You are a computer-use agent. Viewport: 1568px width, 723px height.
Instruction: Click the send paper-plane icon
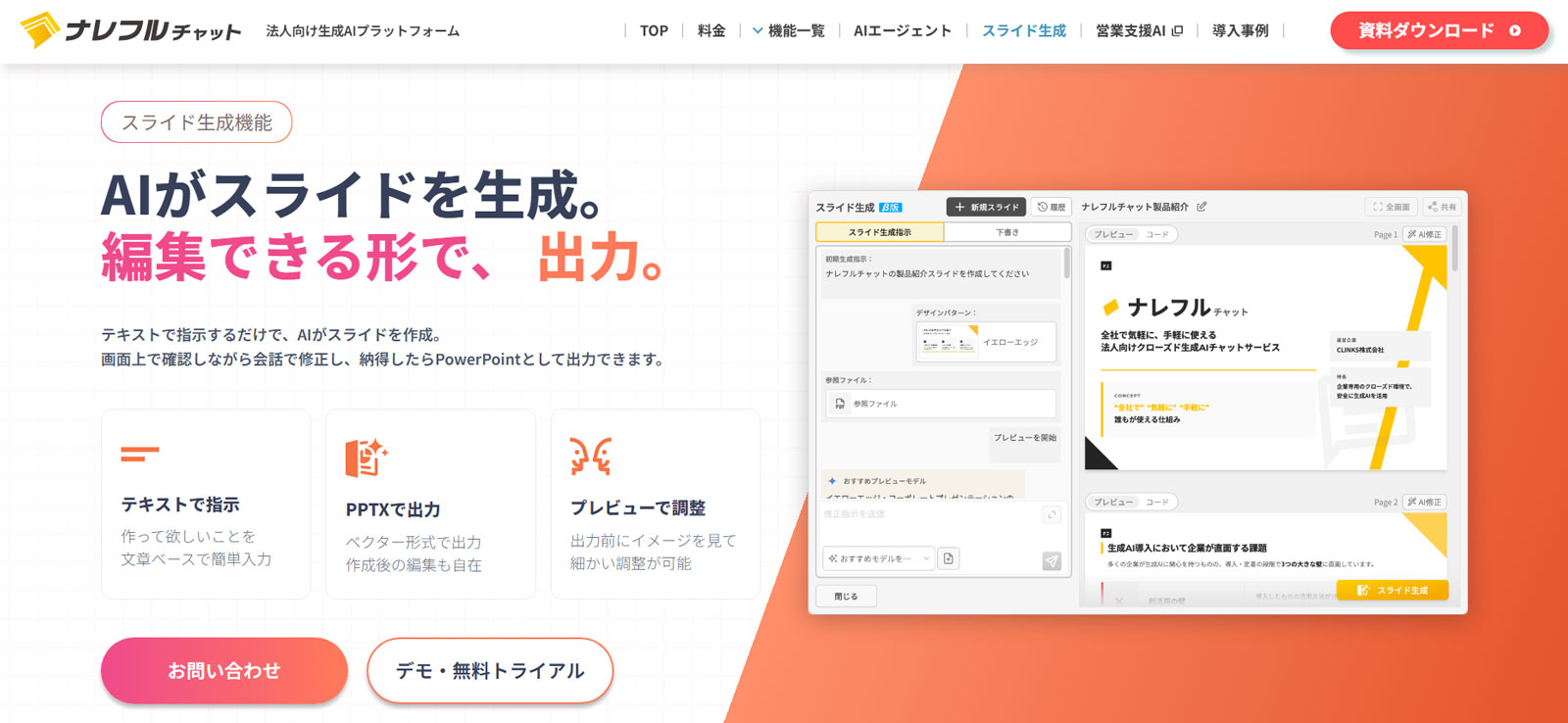point(1052,561)
